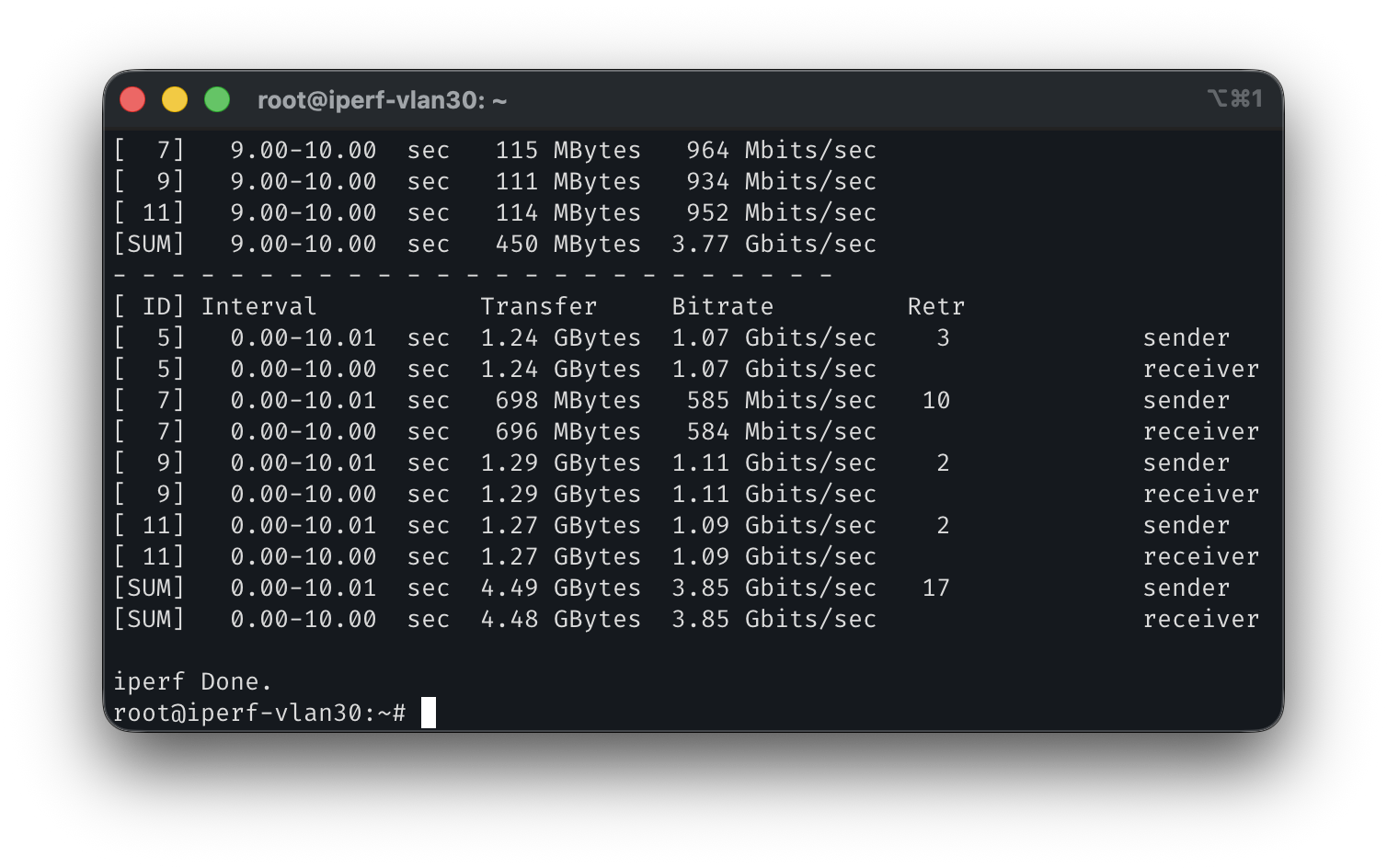Click the yellow minimize window control
This screenshot has width=1387, height=868.
(x=175, y=98)
